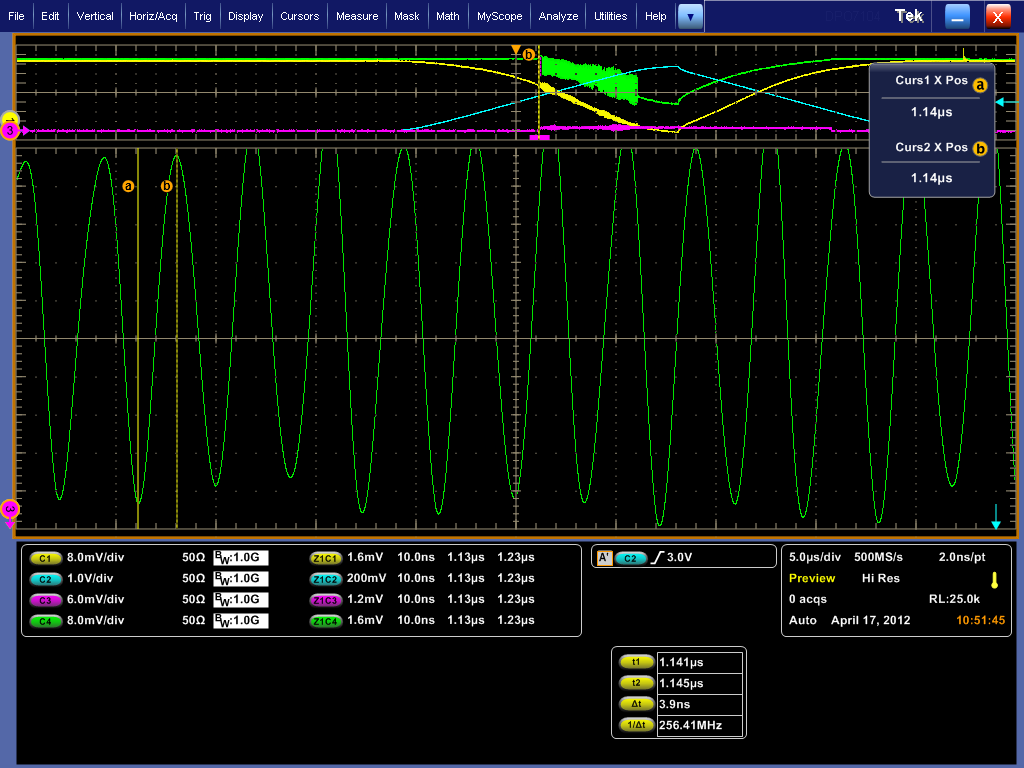Screen dimensions: 1024x768
Task: Click the C1 channel badge
Action: pos(45,558)
